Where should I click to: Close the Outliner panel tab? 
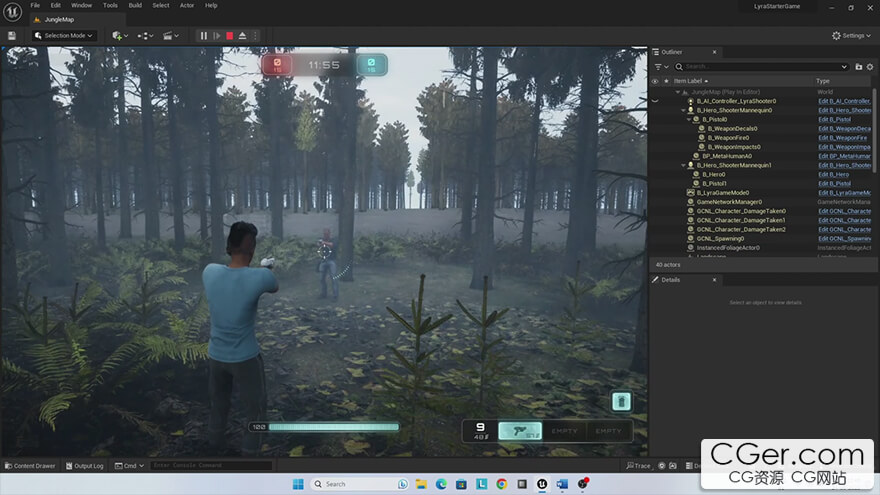714,52
